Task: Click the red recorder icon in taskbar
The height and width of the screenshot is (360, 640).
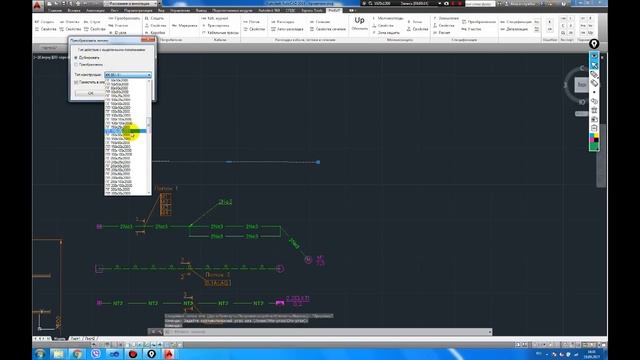Action: 133,354
